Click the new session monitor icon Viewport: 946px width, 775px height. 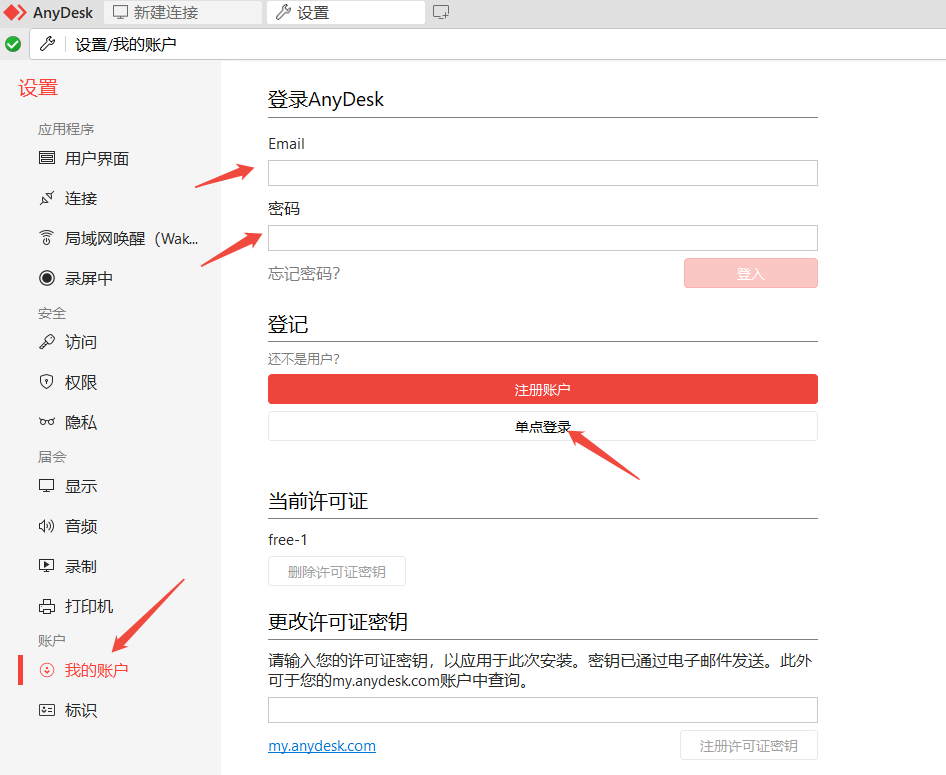point(441,13)
